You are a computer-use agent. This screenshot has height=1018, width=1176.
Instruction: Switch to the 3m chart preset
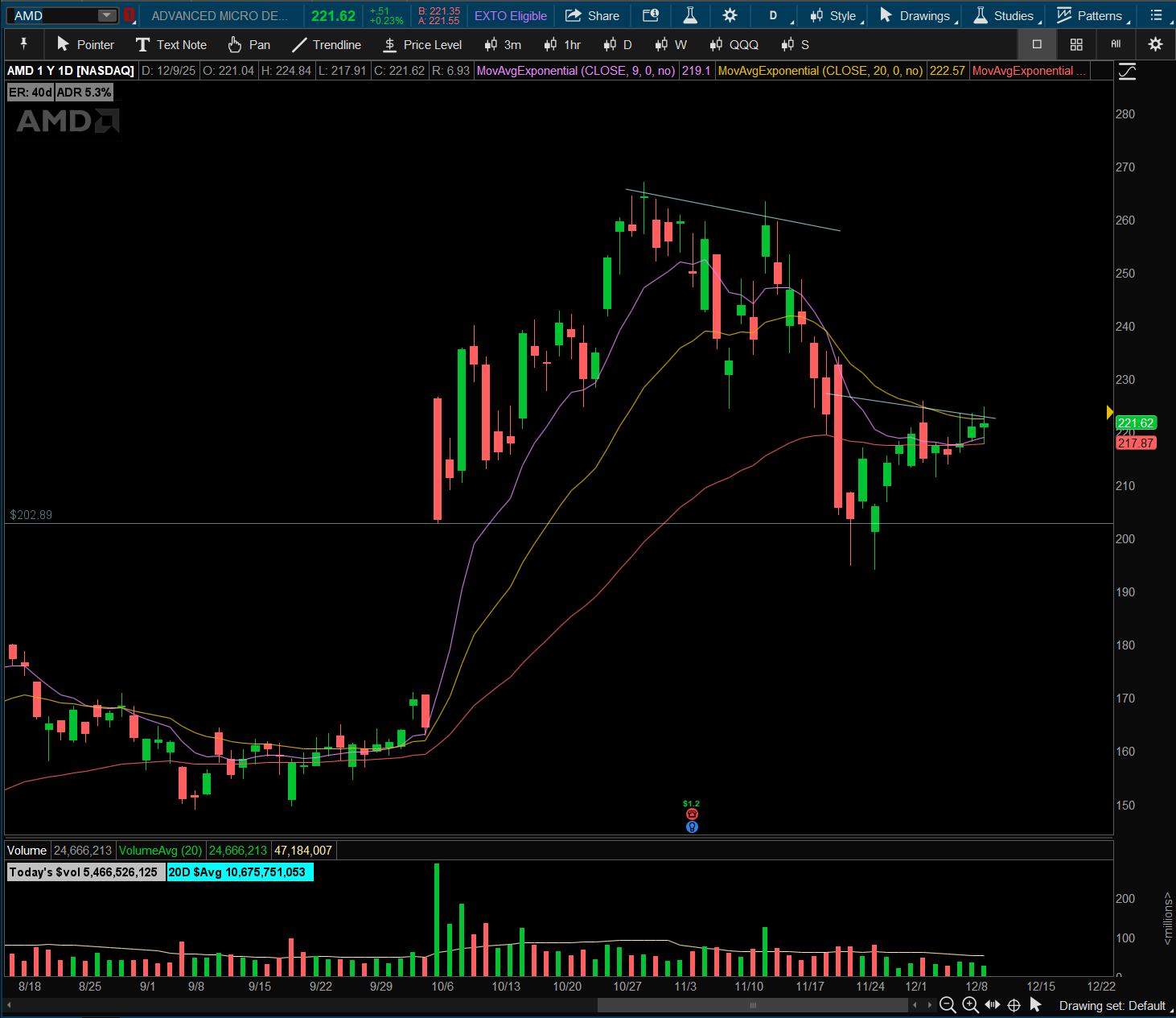[x=504, y=44]
